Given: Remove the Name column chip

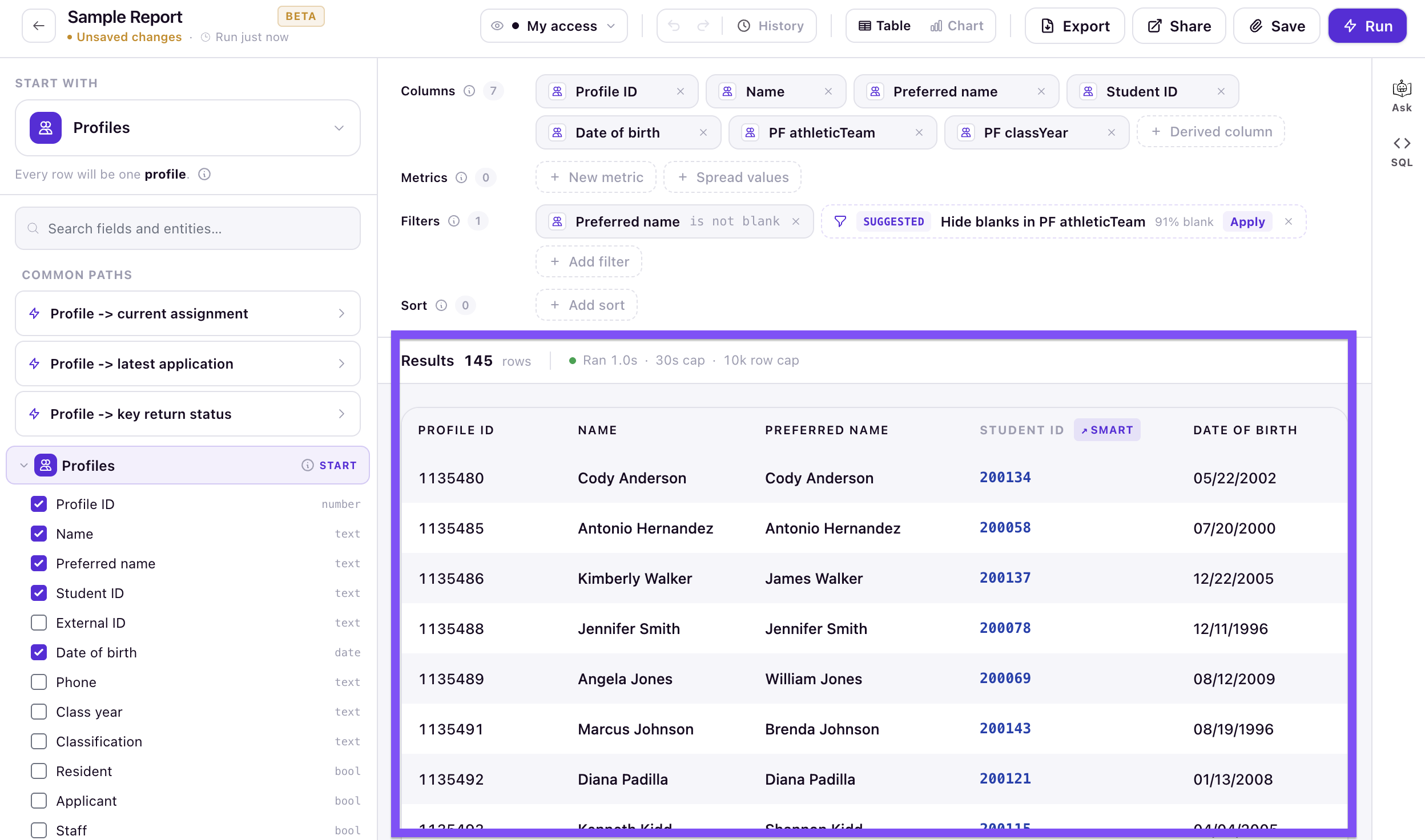Looking at the screenshot, I should click(828, 91).
